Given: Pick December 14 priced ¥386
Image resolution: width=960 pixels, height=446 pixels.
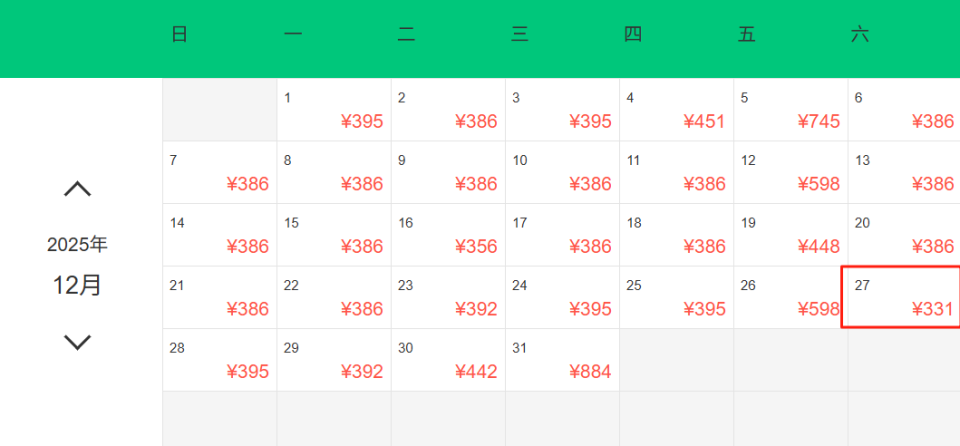Looking at the screenshot, I should 220,235.
